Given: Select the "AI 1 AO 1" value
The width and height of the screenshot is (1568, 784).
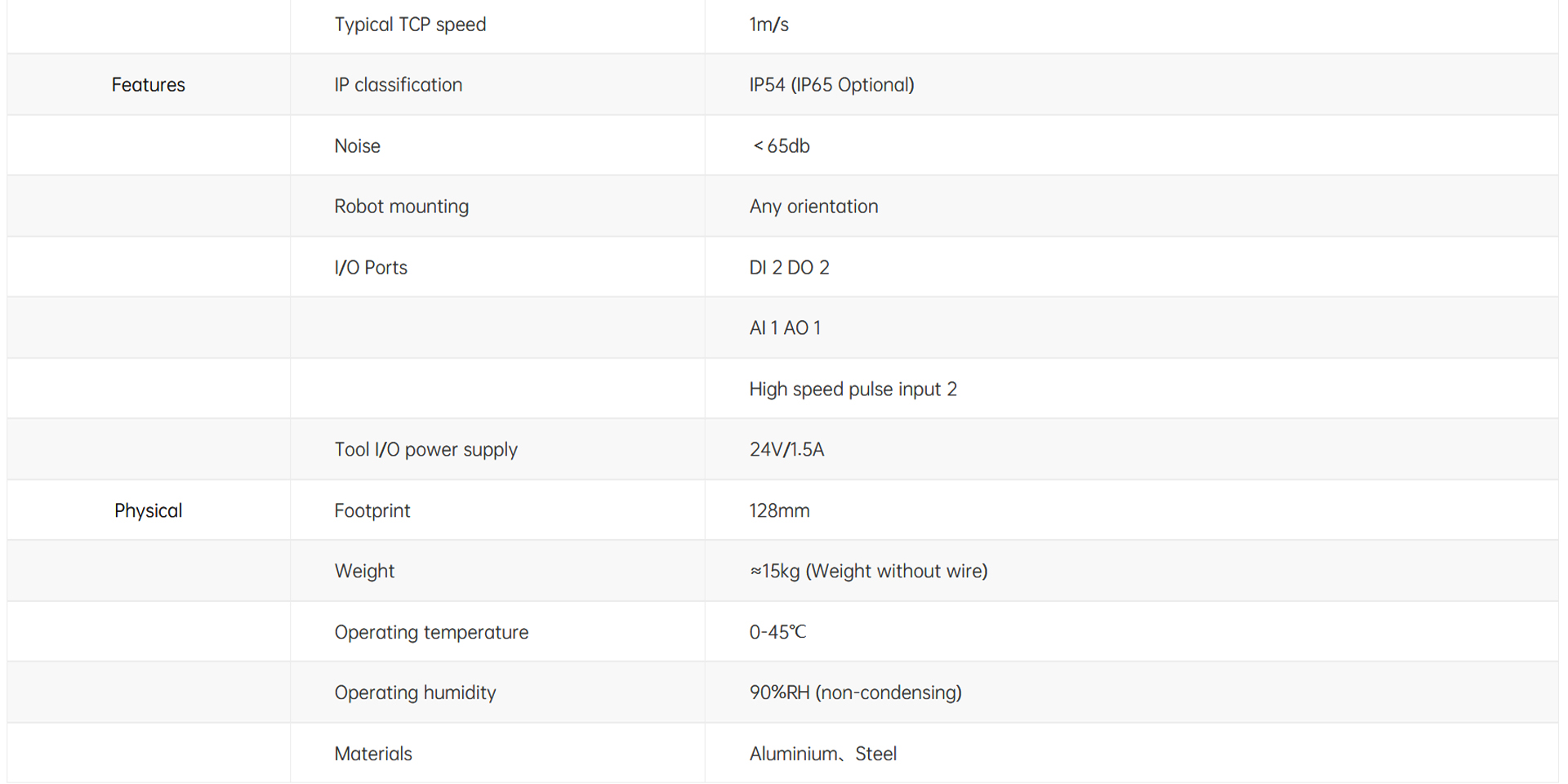Looking at the screenshot, I should [785, 328].
